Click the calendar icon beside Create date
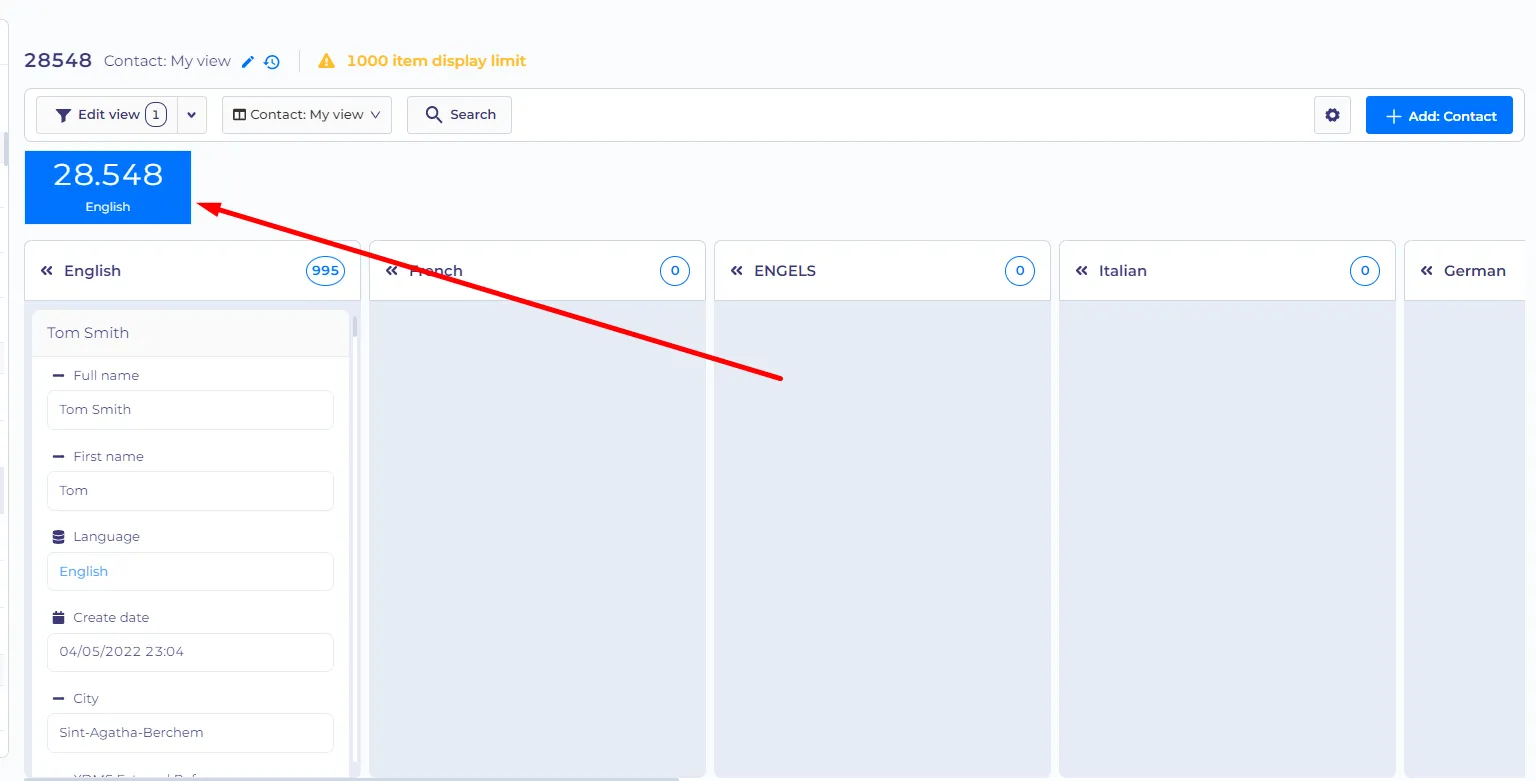 pos(58,618)
